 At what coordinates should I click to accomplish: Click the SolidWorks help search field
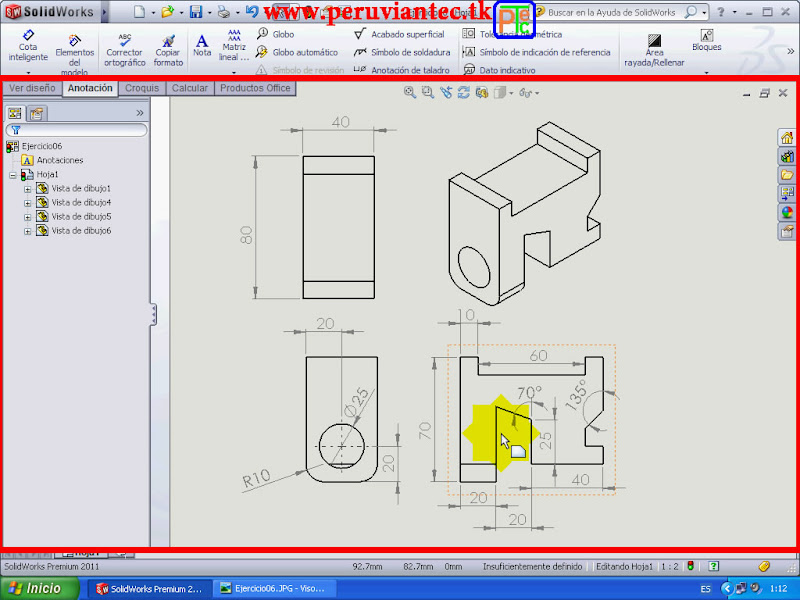612,12
